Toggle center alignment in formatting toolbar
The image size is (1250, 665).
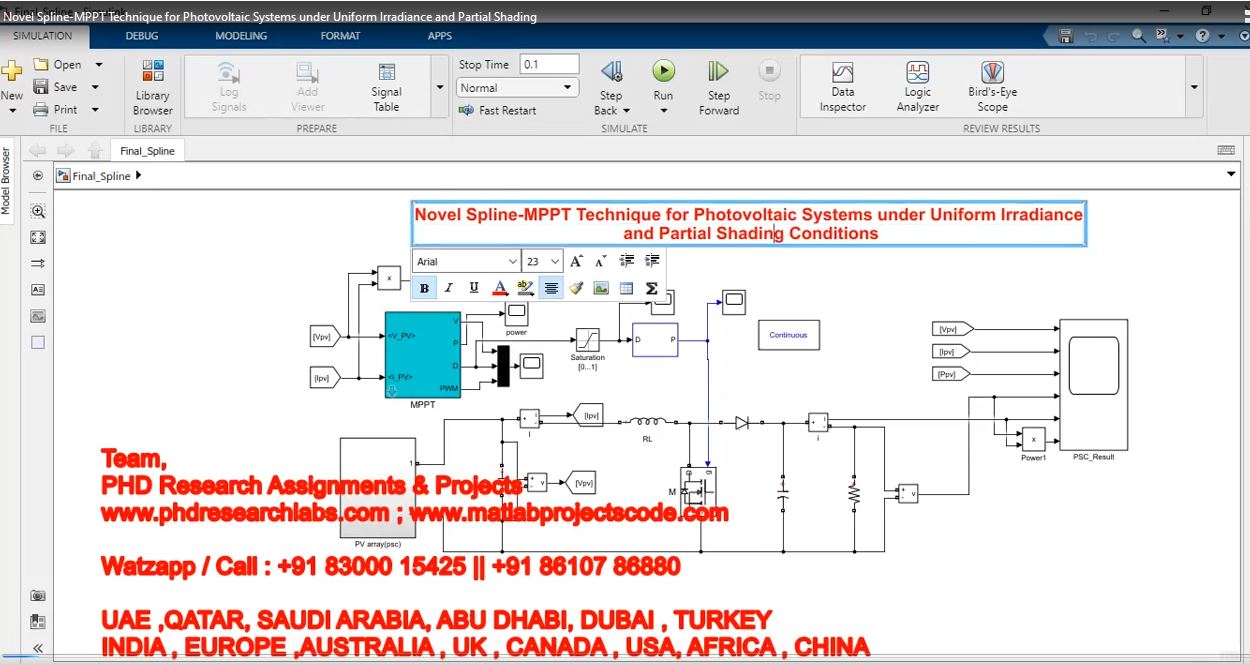tap(551, 288)
